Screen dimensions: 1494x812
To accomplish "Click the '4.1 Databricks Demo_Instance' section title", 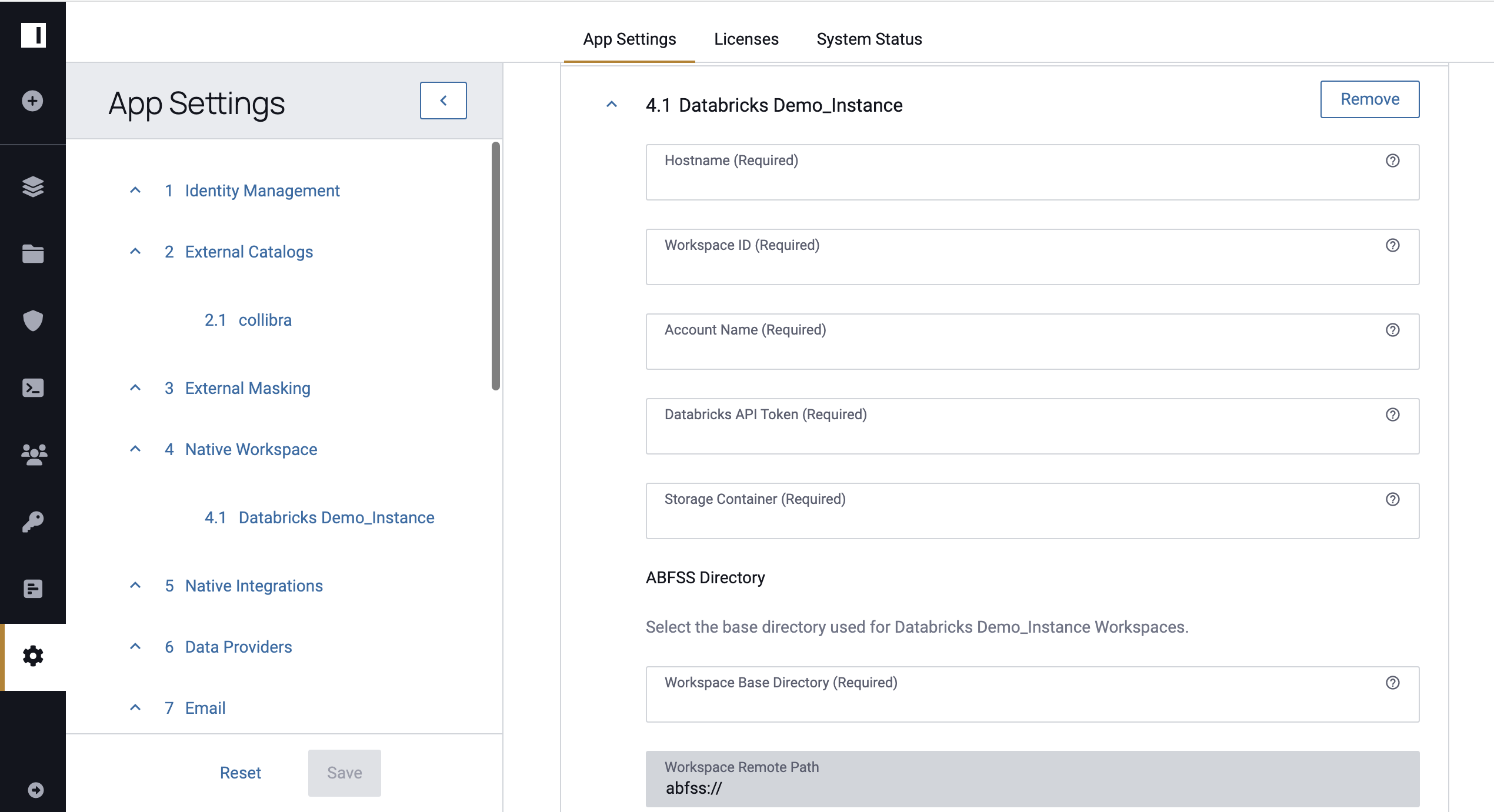I will pyautogui.click(x=774, y=105).
